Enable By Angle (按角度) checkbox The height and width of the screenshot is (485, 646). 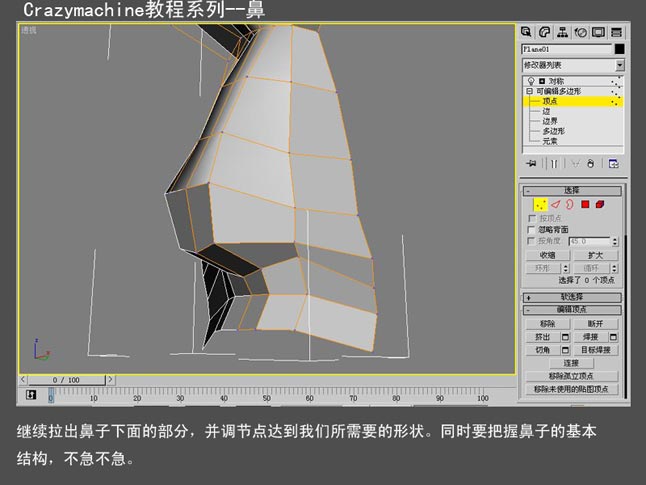(x=531, y=241)
